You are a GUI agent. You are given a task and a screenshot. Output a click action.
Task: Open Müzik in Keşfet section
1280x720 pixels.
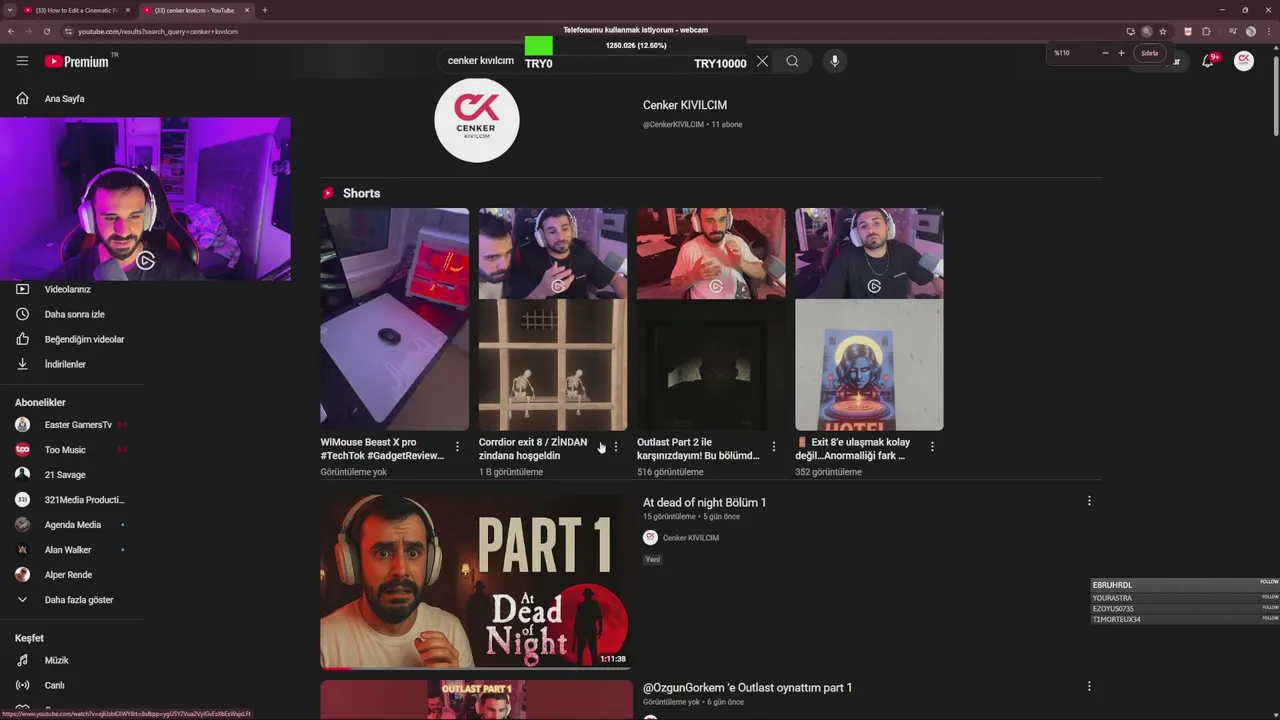(56, 660)
